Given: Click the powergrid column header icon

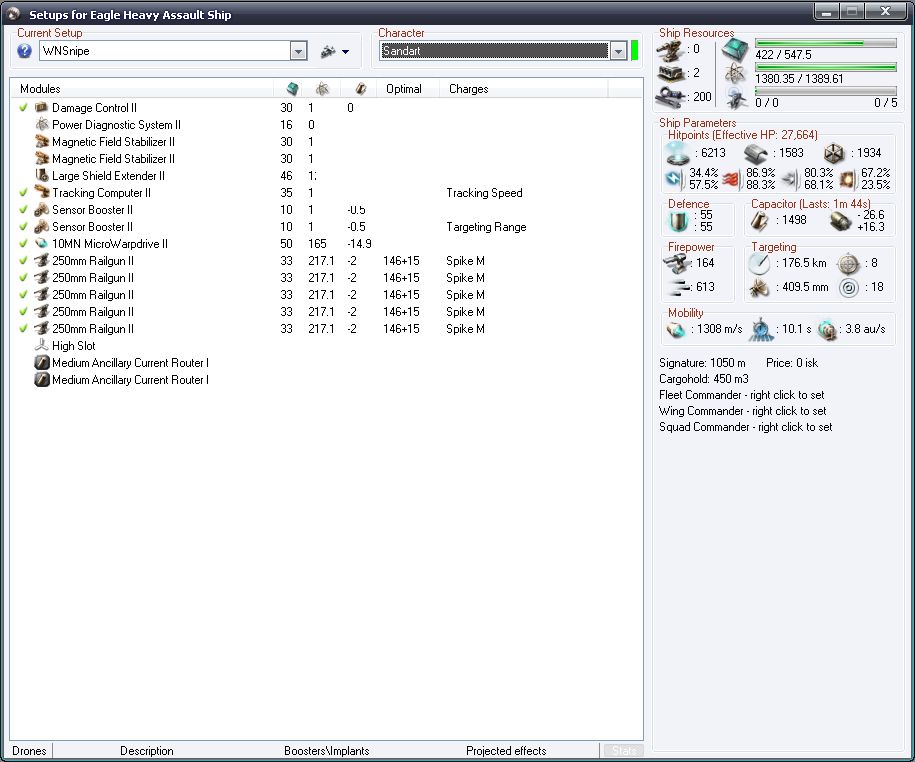Looking at the screenshot, I should [x=322, y=89].
